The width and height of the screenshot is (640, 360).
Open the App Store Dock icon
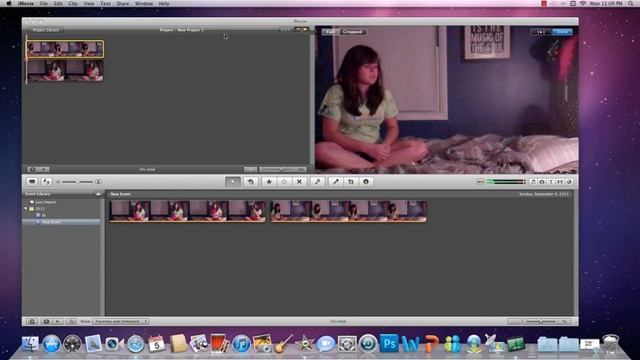pos(51,344)
